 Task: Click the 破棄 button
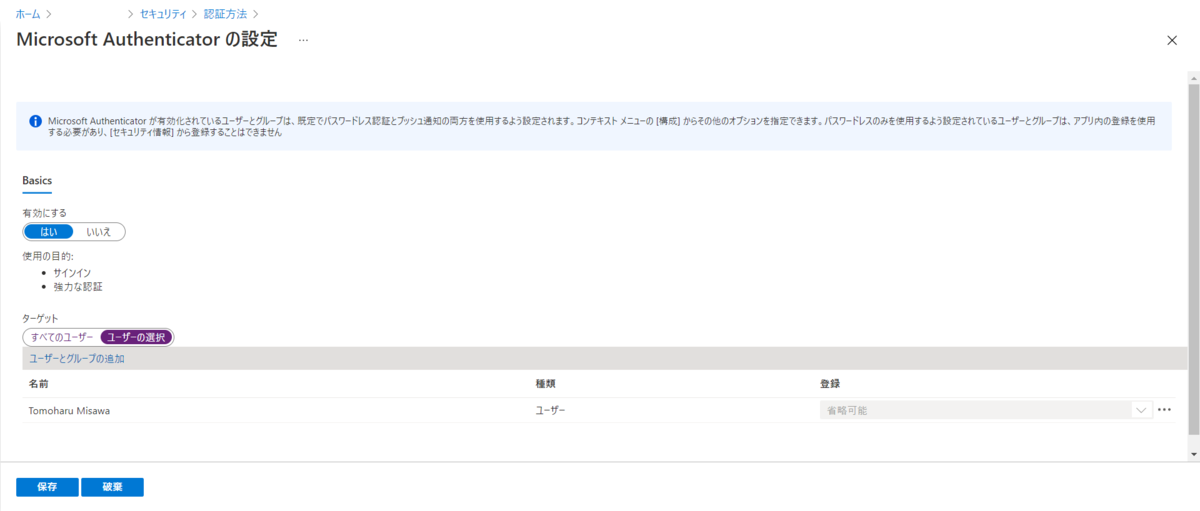coord(113,487)
